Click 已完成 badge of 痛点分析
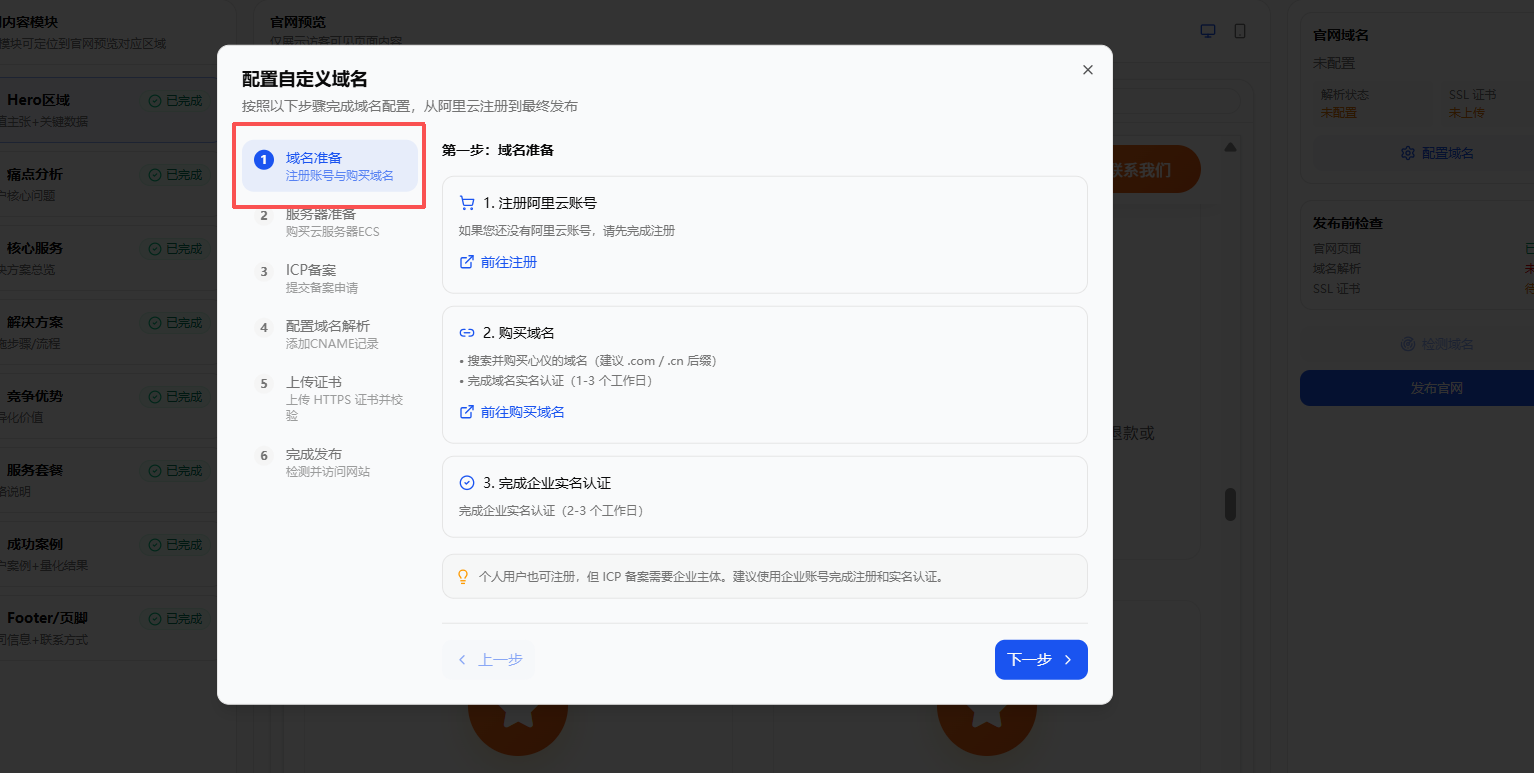The height and width of the screenshot is (773, 1534). click(x=175, y=175)
